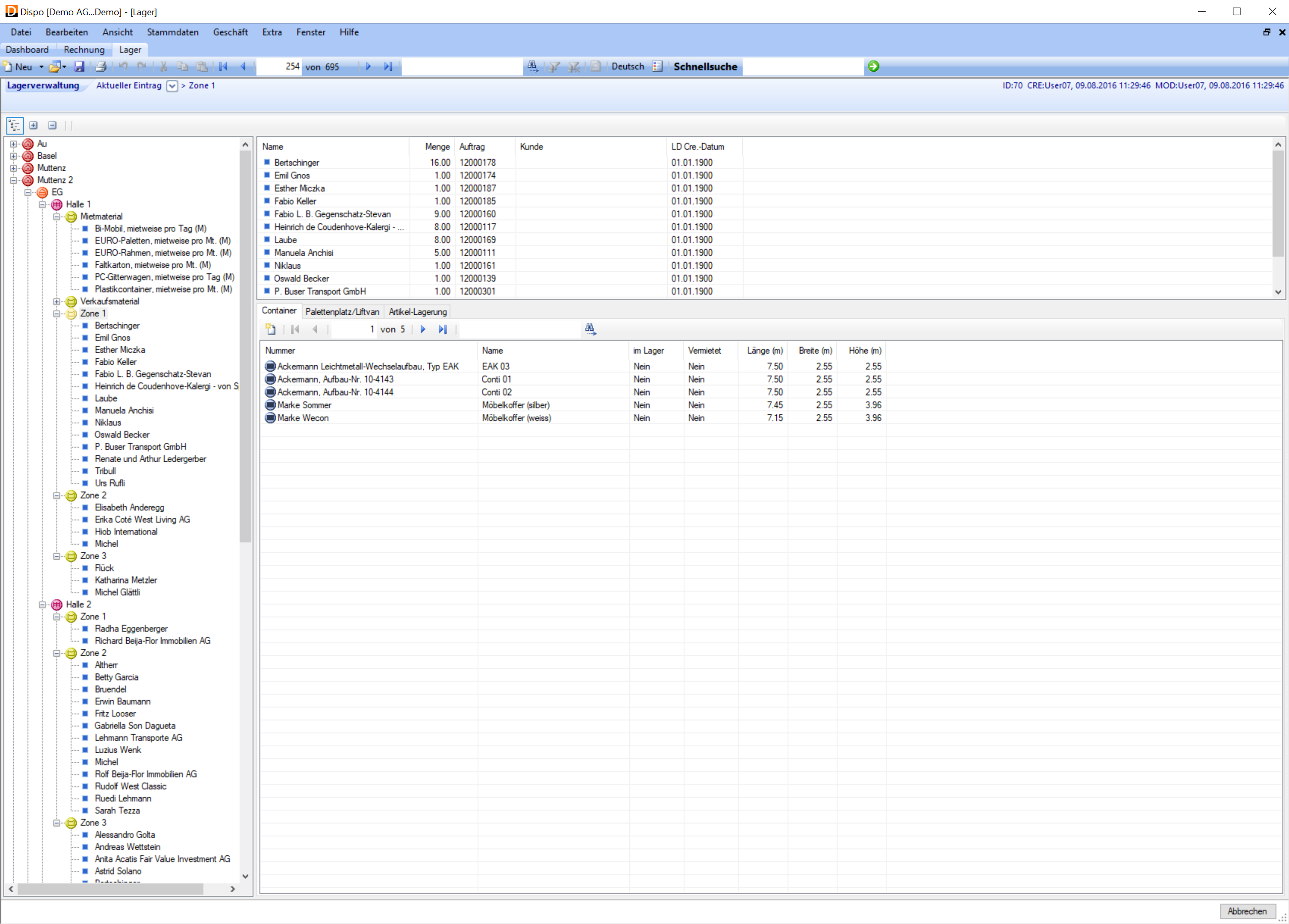Click the open folder toolbar icon
Screen dimensions: 1289x924
click(x=55, y=67)
